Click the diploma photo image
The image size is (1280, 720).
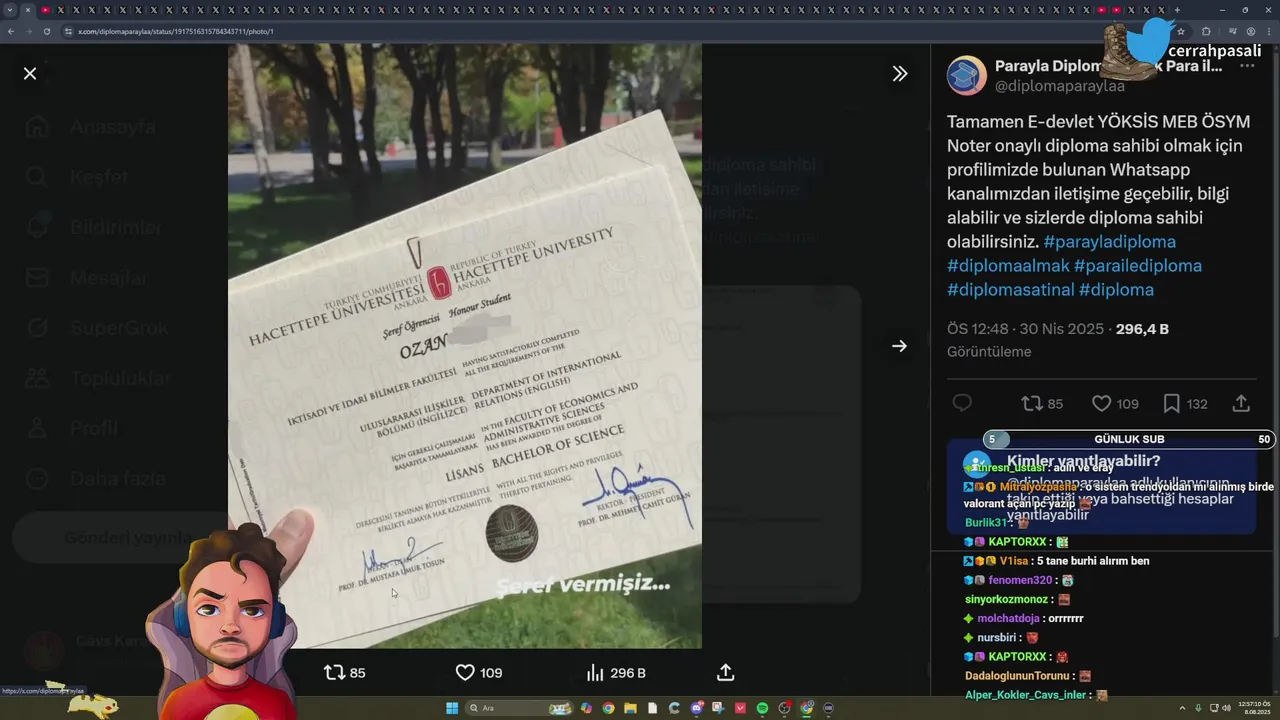click(465, 346)
